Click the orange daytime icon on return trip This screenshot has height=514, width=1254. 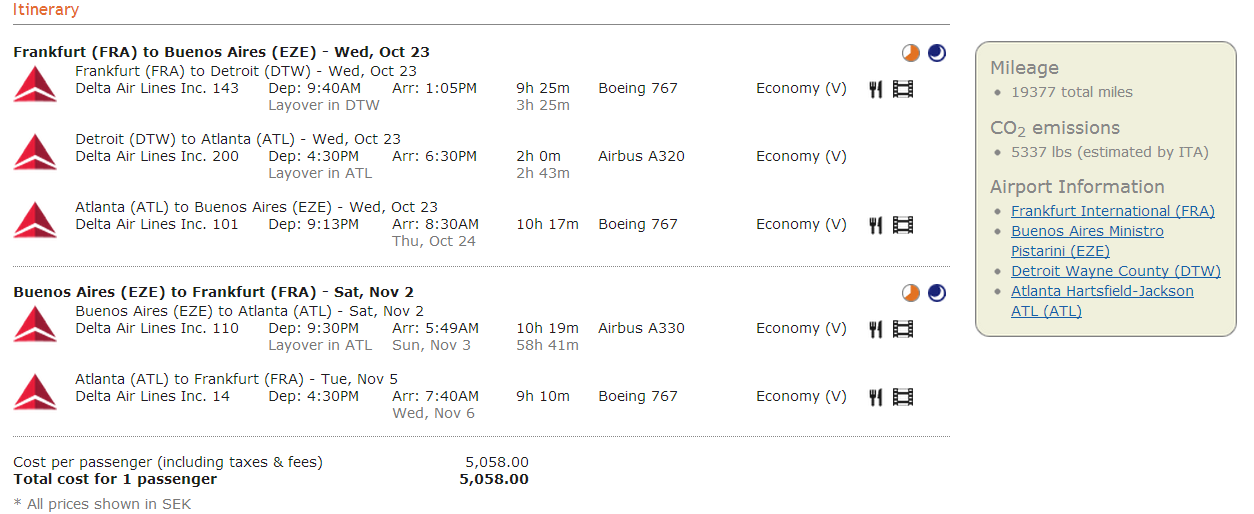pyautogui.click(x=910, y=293)
